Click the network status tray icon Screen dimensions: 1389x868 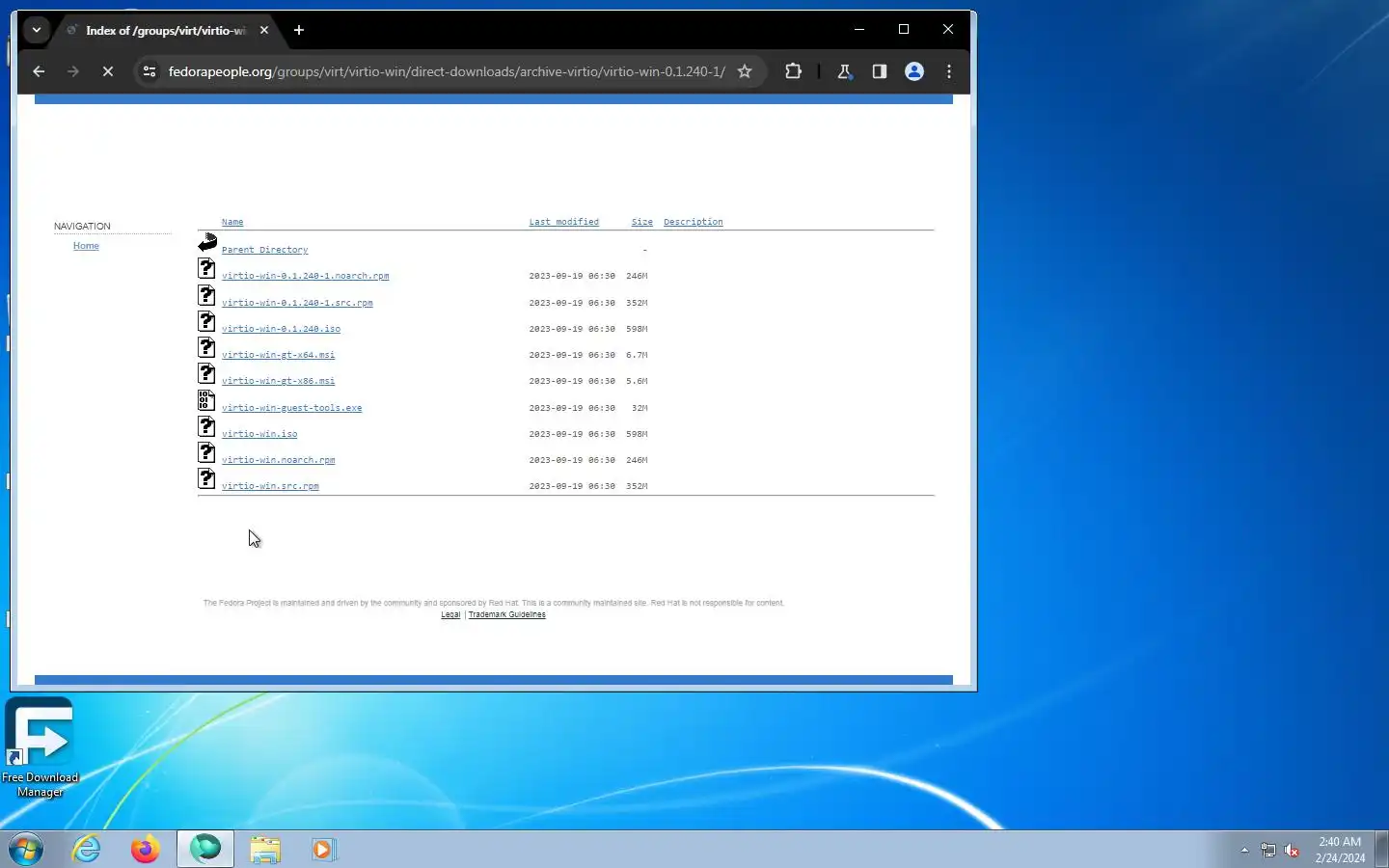(1268, 851)
